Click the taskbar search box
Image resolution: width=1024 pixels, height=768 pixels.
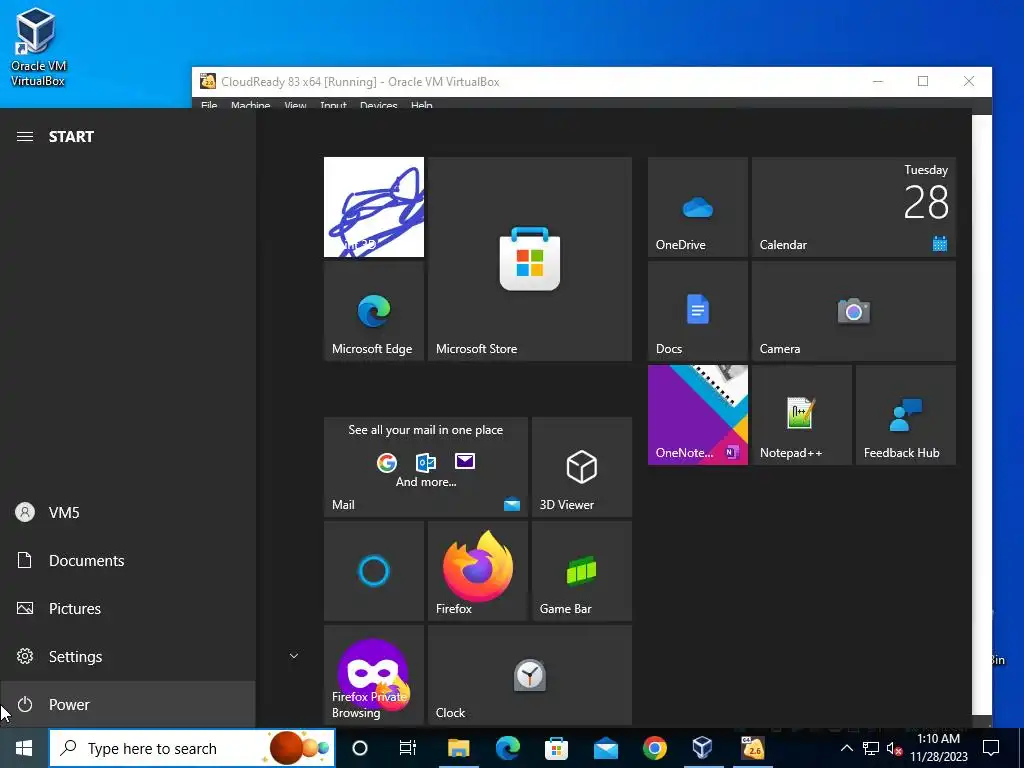(x=192, y=748)
